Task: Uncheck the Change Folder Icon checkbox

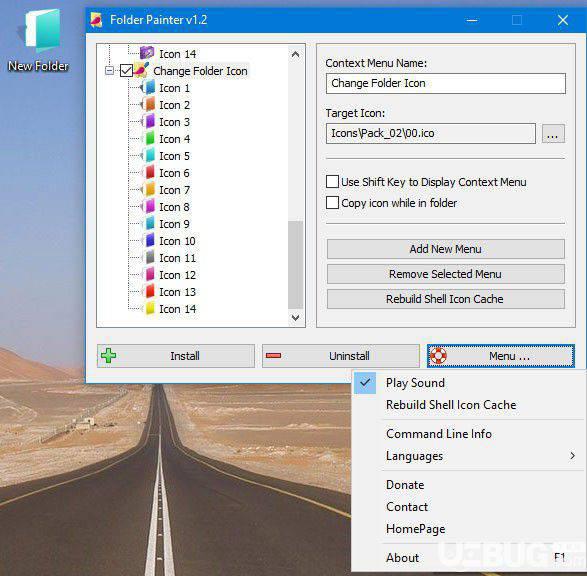Action: (126, 70)
